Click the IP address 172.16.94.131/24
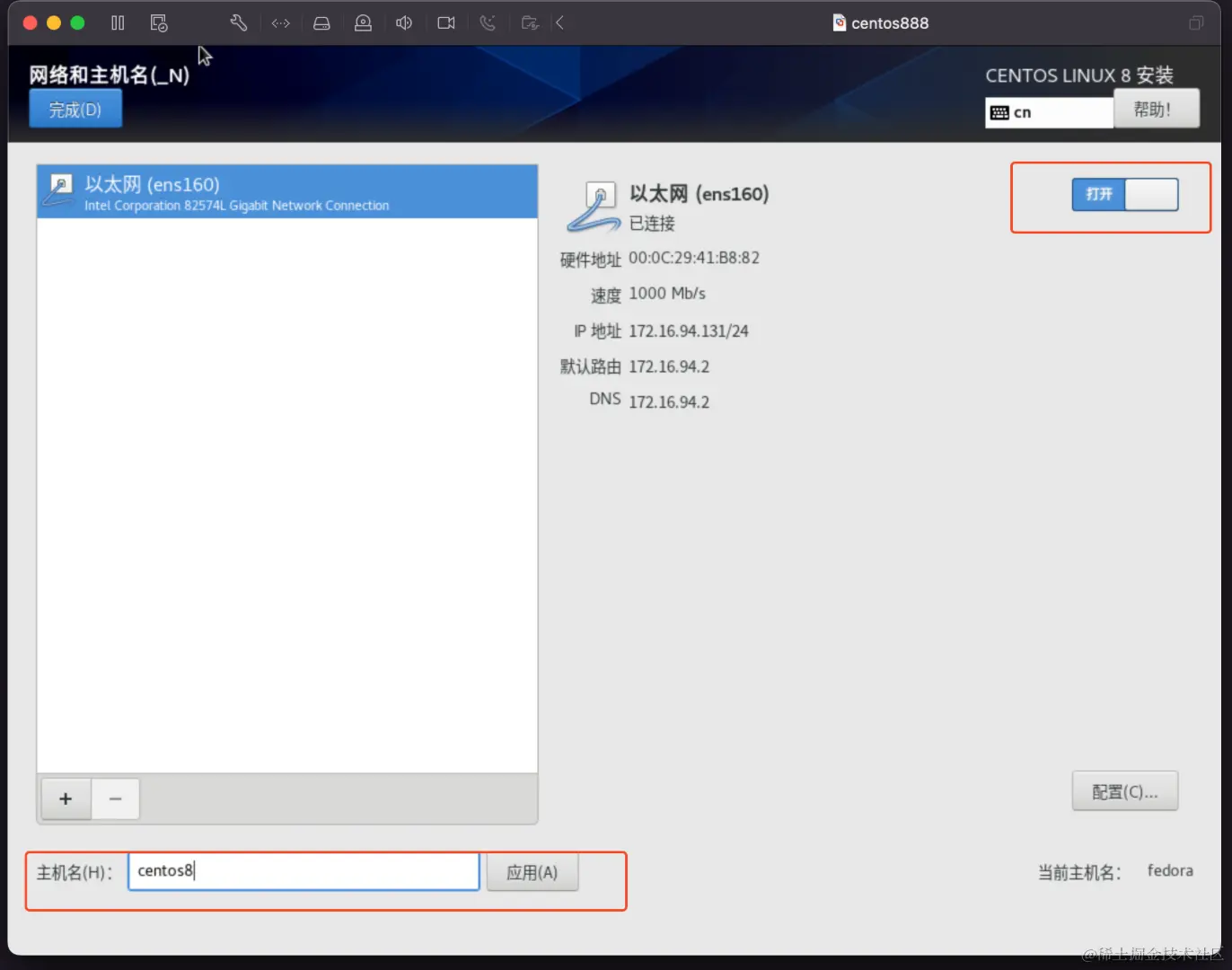Screen dimensions: 1232x970 (689, 331)
